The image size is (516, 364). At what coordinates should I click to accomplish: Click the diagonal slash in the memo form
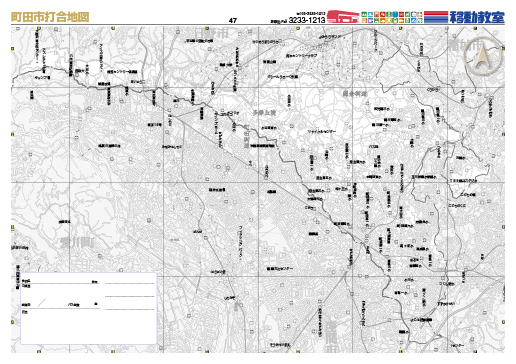point(42,303)
